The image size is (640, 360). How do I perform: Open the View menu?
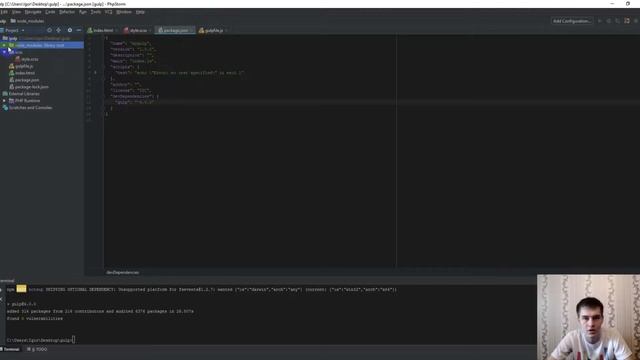(x=16, y=12)
